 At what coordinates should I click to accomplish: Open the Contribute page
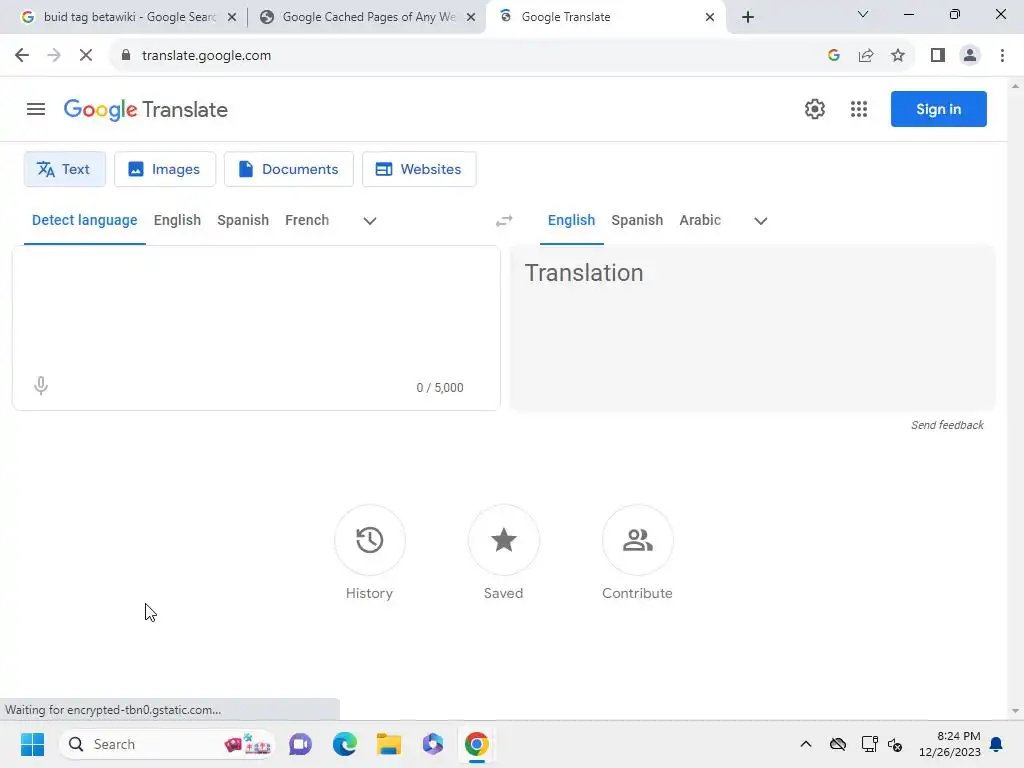pos(637,540)
